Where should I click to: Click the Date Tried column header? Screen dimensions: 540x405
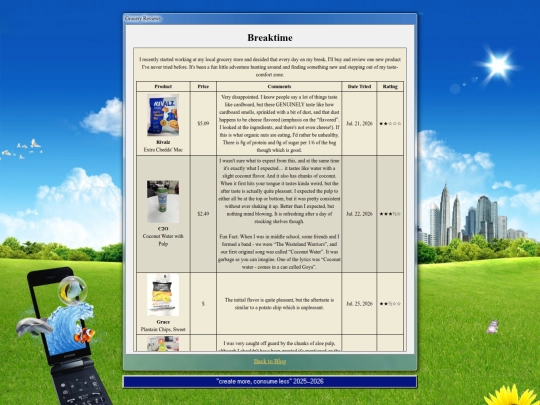(x=359, y=86)
